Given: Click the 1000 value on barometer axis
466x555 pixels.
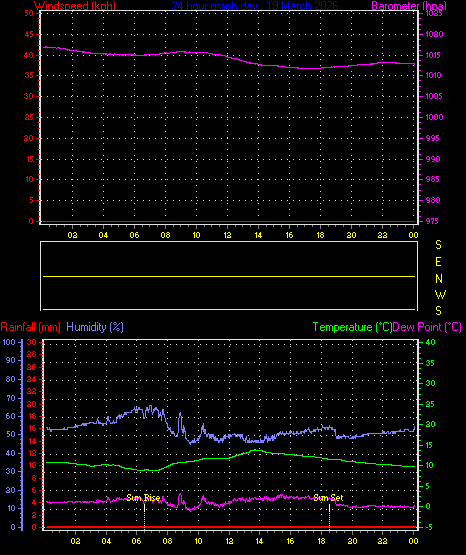Looking at the screenshot, I should [x=435, y=117].
